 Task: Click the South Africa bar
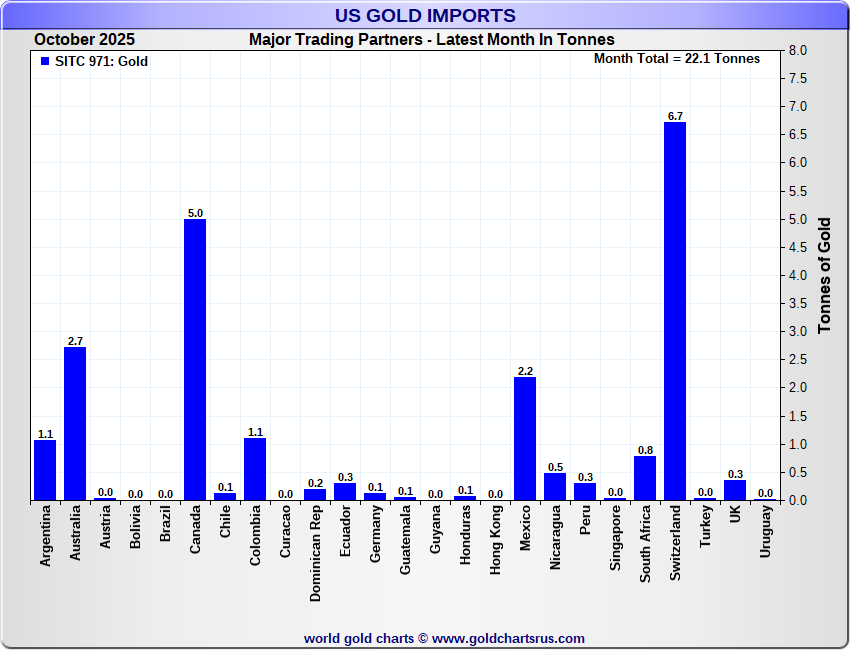click(645, 478)
